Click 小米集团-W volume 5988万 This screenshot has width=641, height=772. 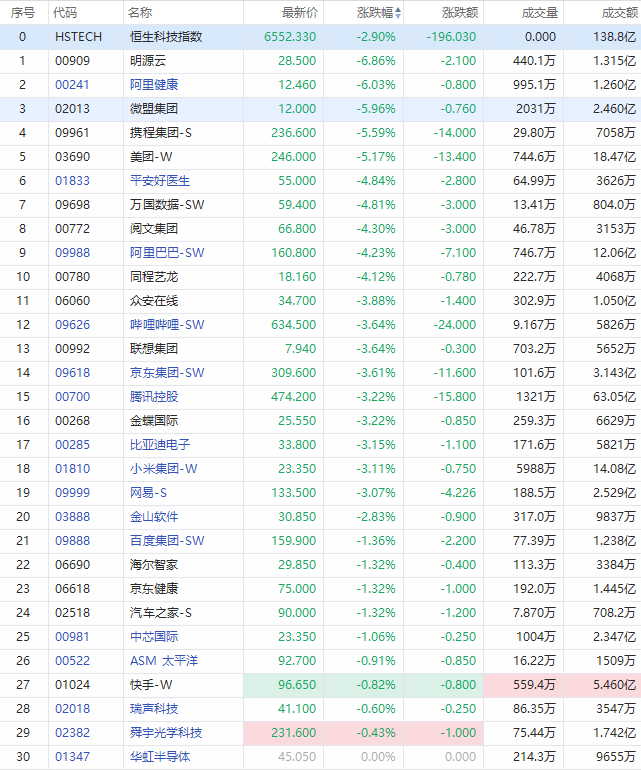(x=536, y=469)
